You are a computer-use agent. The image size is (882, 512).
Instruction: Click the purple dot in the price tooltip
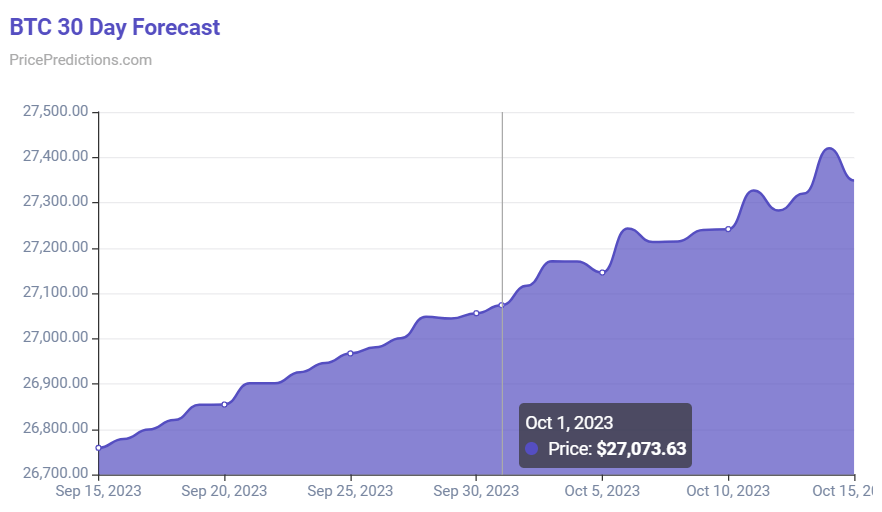[x=532, y=449]
